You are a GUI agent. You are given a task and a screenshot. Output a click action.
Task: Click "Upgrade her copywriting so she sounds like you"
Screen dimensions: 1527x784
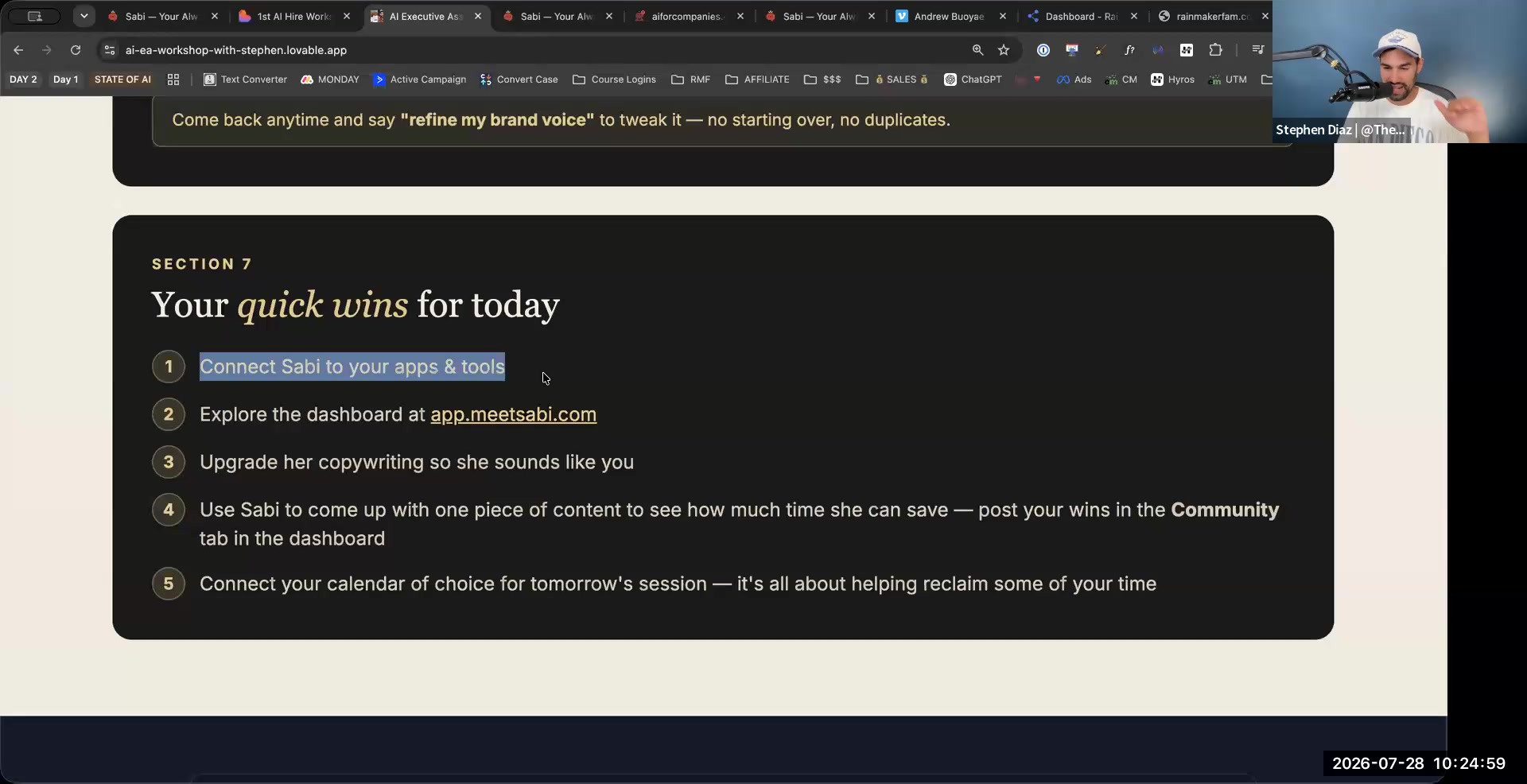tap(417, 462)
